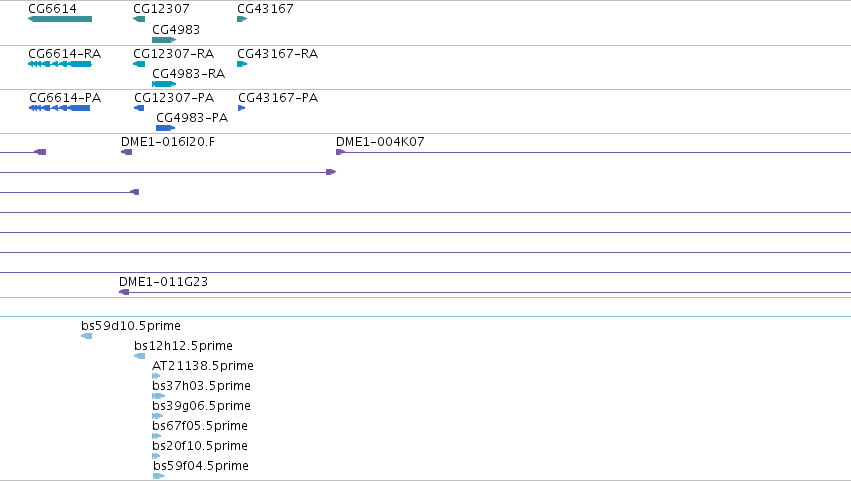
Task: Click the DME1-011G23 label text
Action: pyautogui.click(x=163, y=282)
